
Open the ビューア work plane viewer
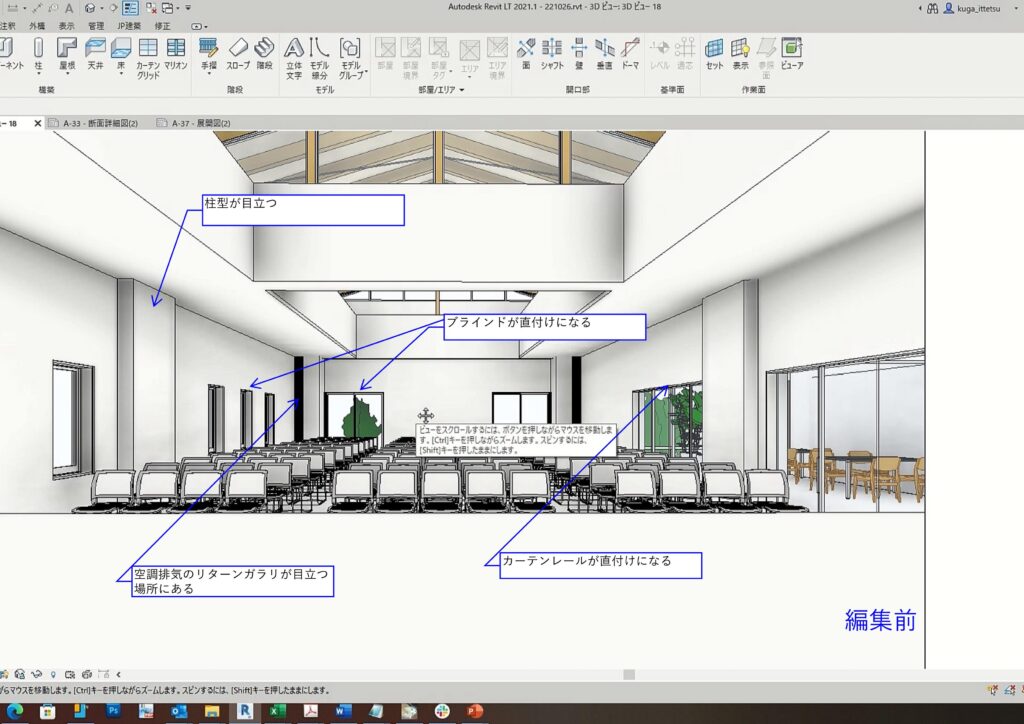click(791, 52)
